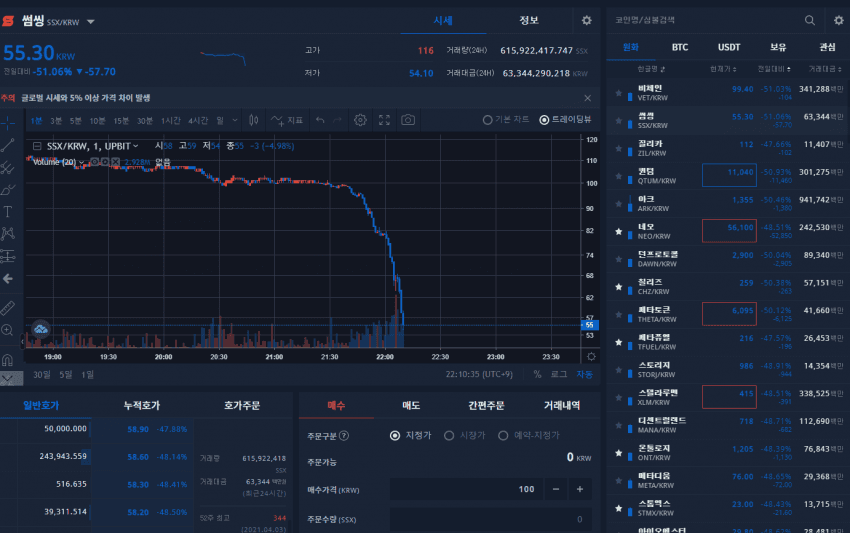This screenshot has height=533, width=850.
Task: Undo the last chart action
Action: 320,120
